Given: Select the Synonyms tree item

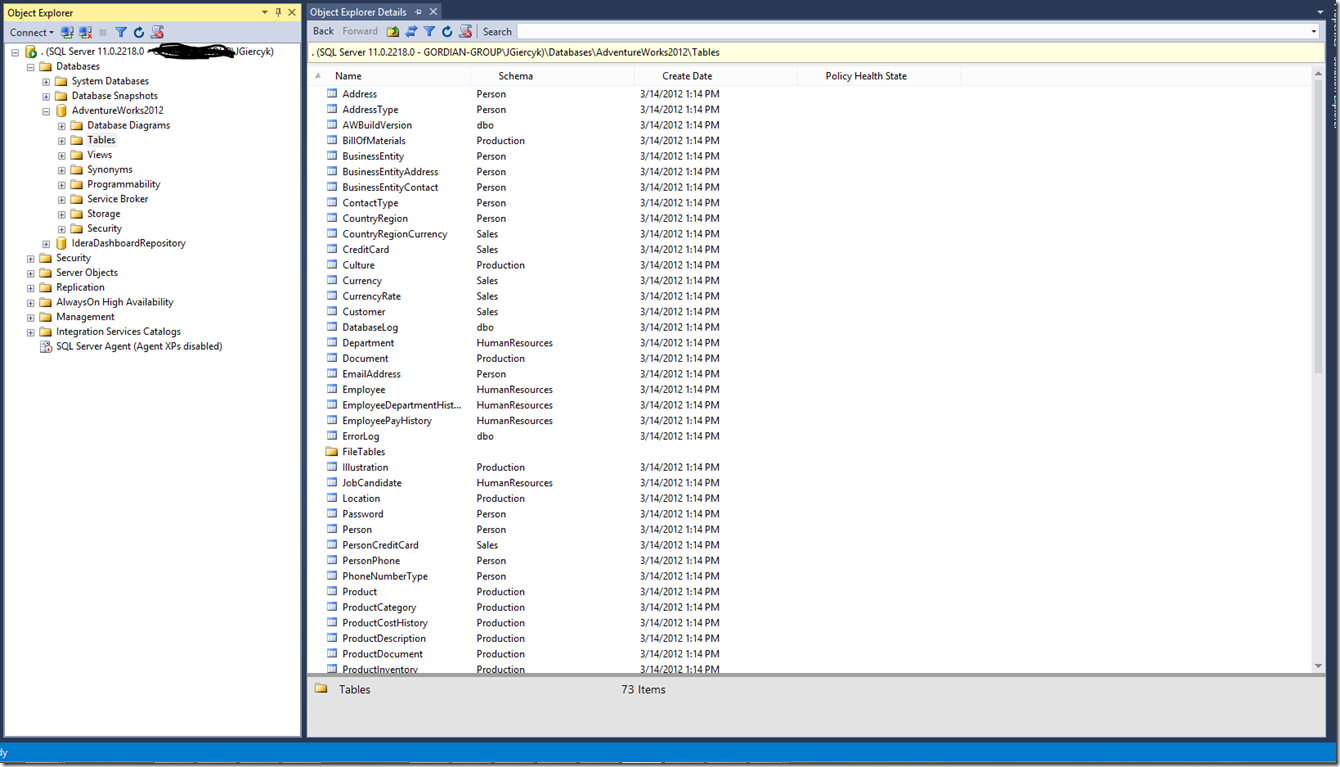Looking at the screenshot, I should (109, 170).
